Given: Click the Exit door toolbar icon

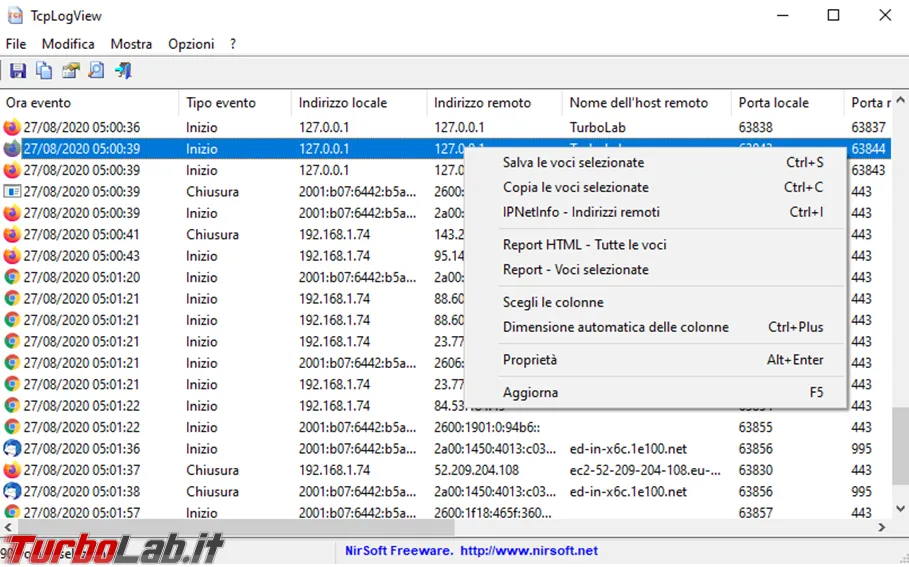Looking at the screenshot, I should click(123, 71).
